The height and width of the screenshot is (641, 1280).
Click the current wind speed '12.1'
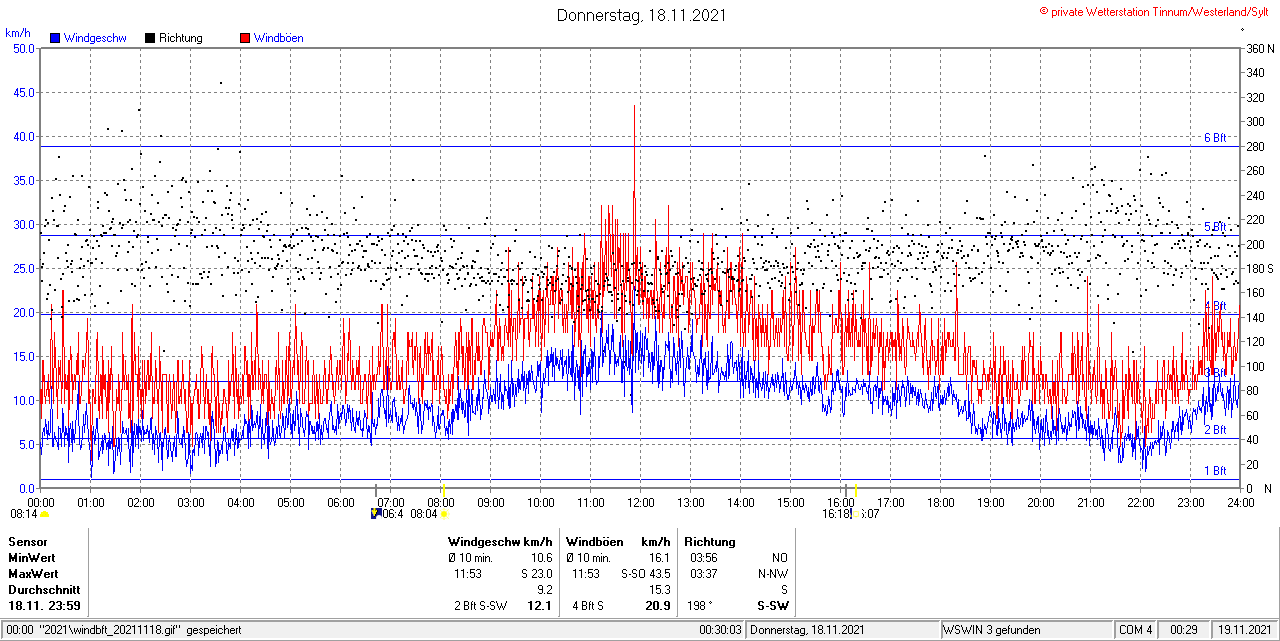(540, 606)
